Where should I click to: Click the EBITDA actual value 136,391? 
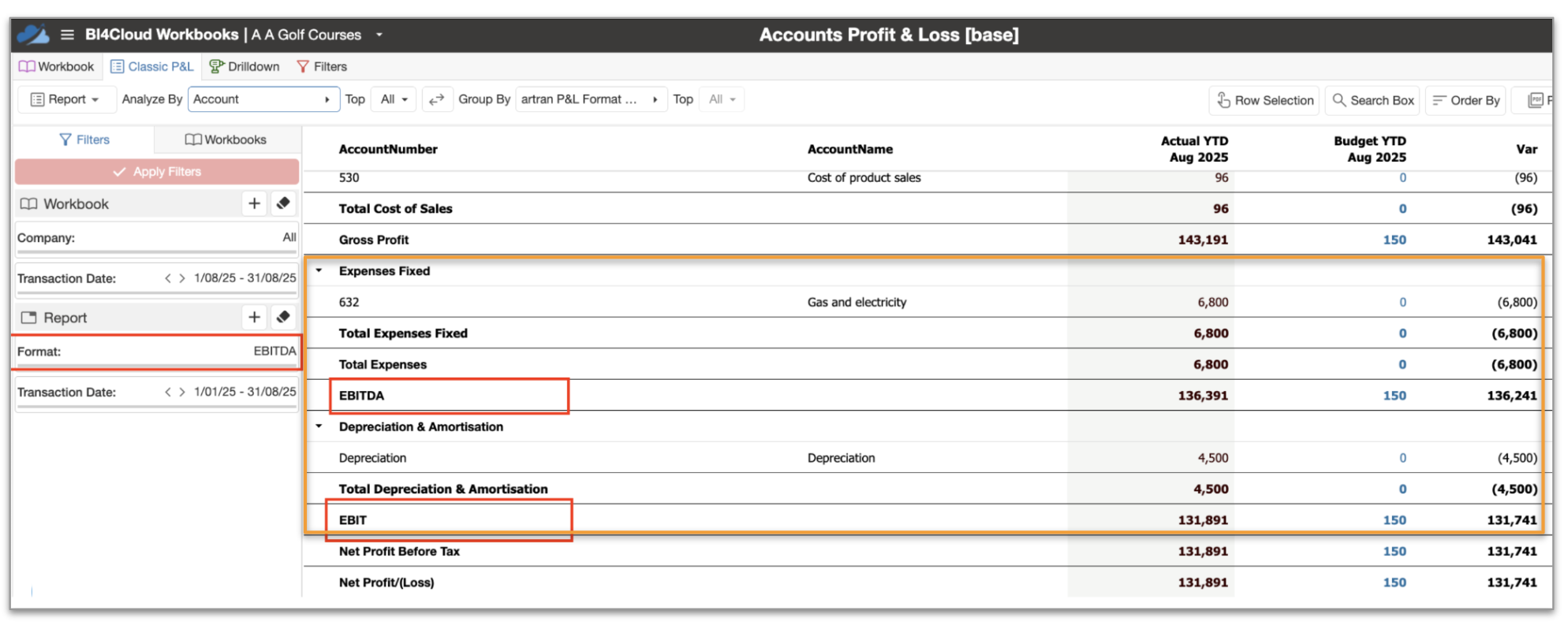(1203, 396)
